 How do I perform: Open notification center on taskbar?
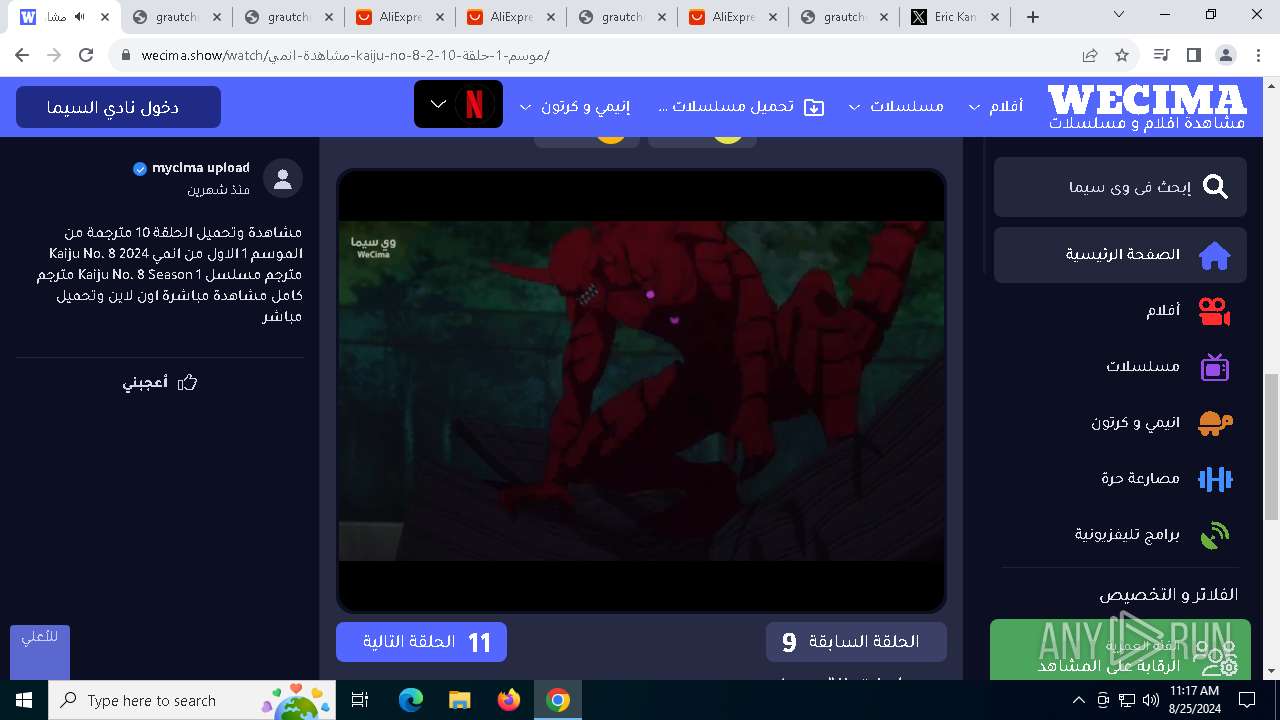coord(1247,700)
